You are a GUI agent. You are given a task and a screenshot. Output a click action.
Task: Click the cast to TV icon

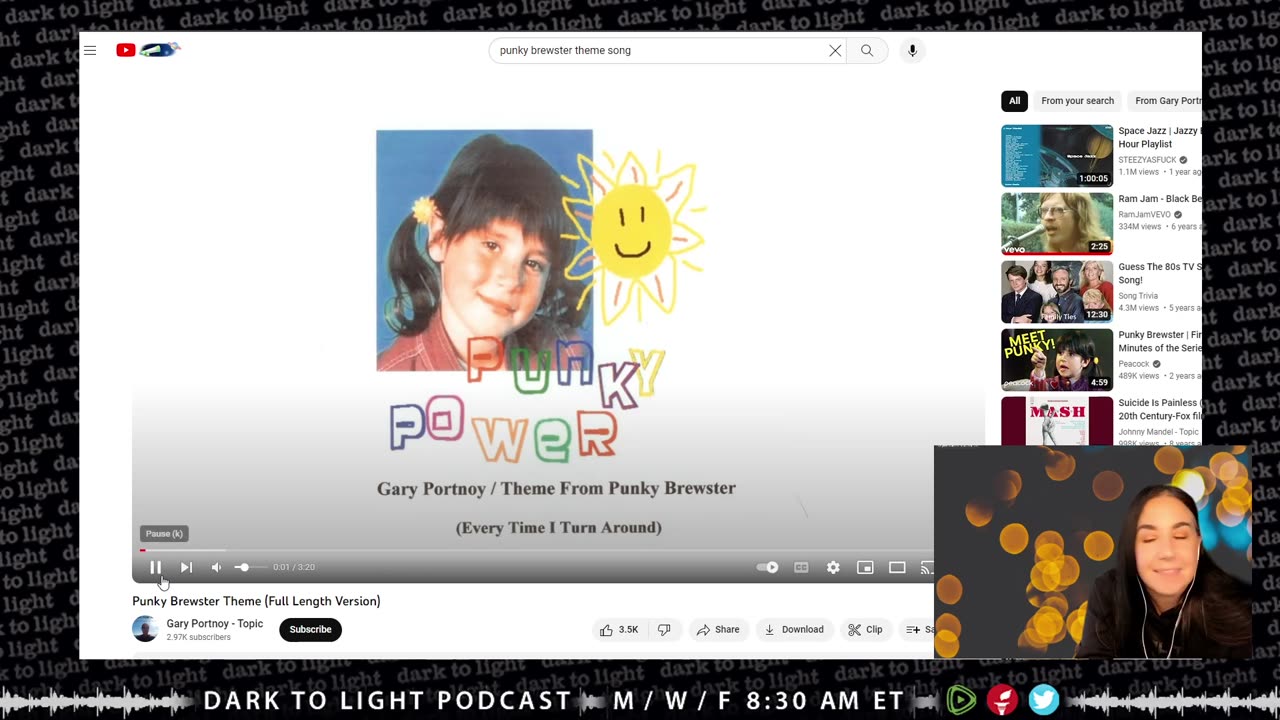926,567
